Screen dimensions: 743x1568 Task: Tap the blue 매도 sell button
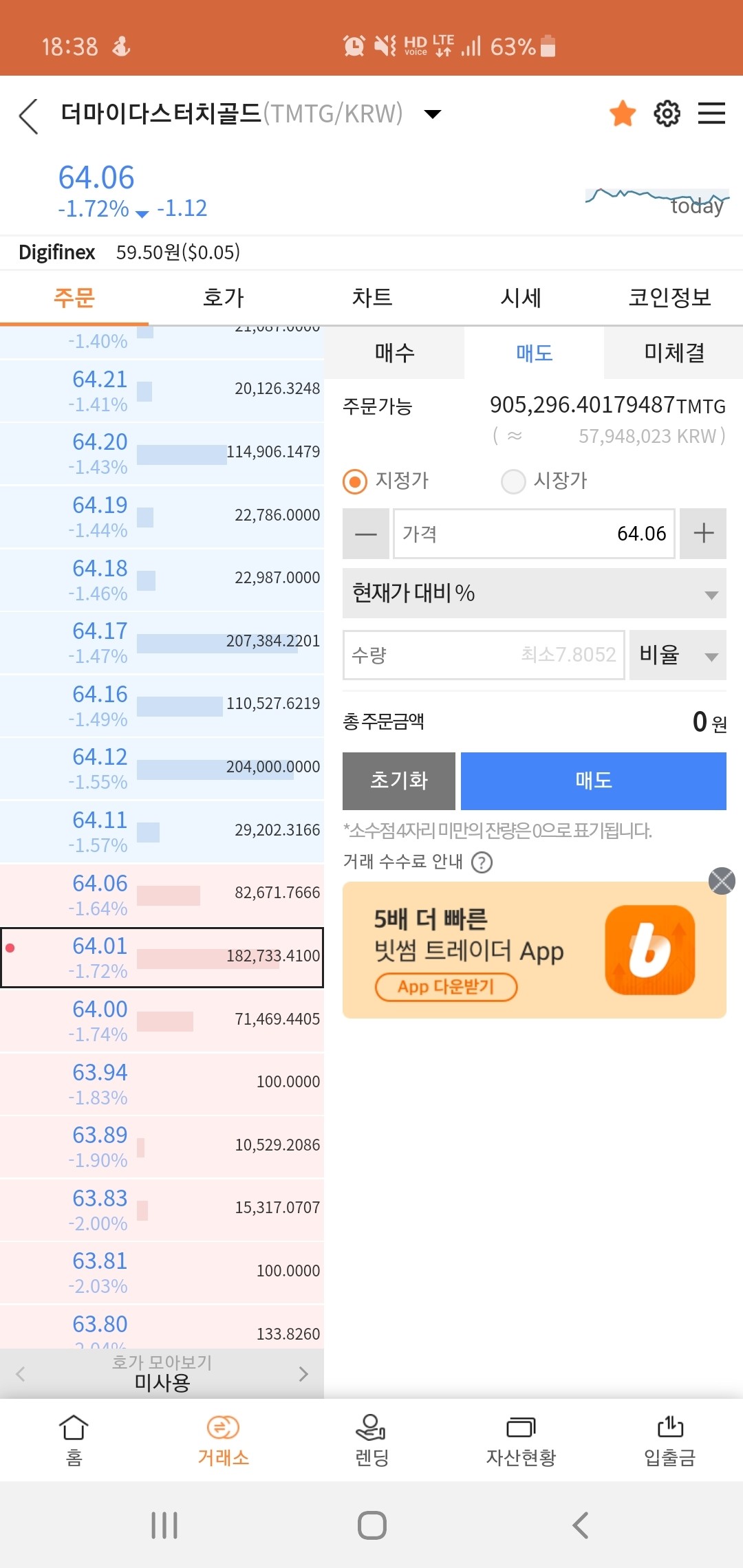pos(594,781)
